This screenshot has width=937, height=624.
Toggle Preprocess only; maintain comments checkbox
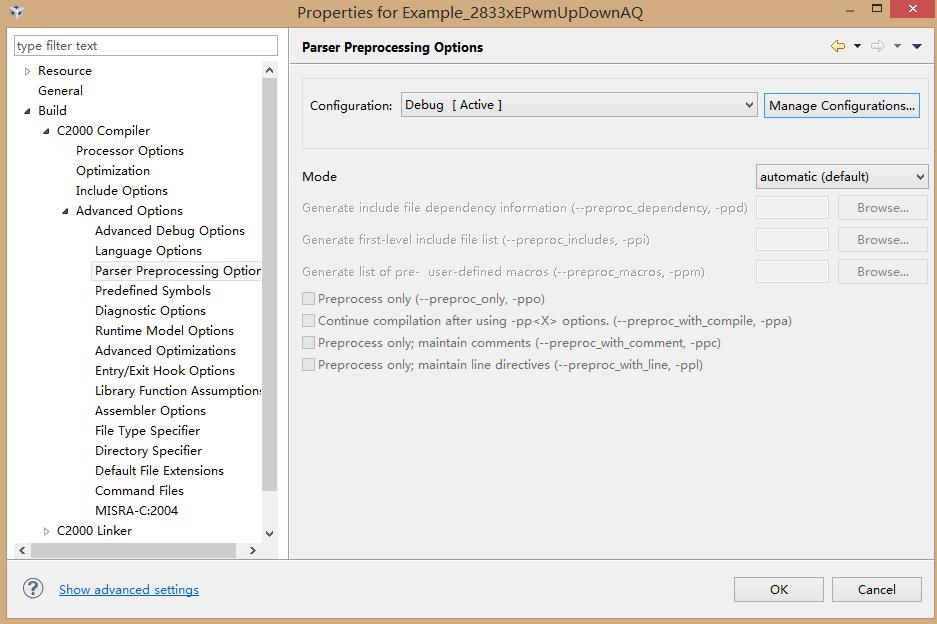pyautogui.click(x=308, y=342)
